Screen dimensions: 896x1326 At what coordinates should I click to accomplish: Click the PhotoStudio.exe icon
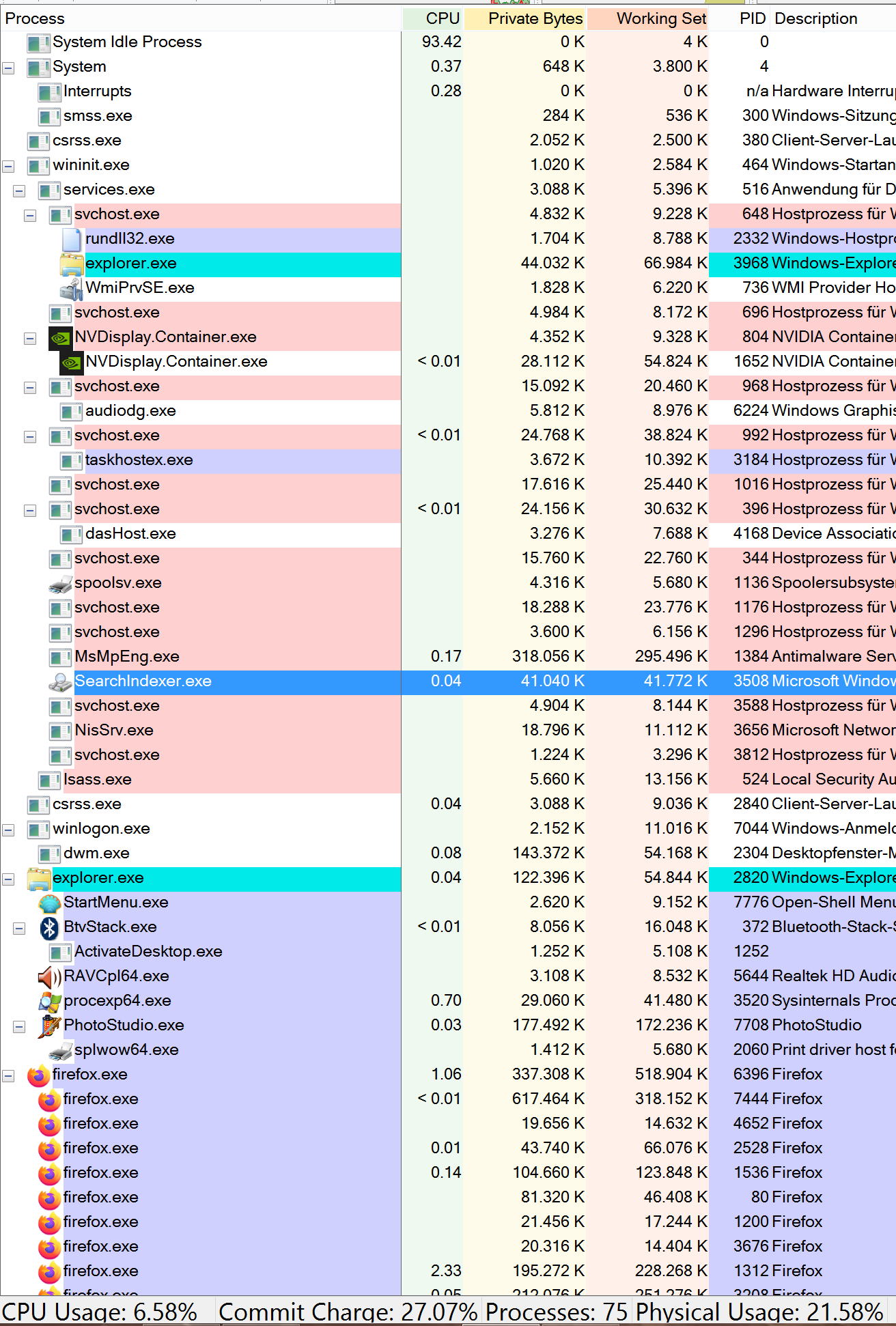point(50,1026)
